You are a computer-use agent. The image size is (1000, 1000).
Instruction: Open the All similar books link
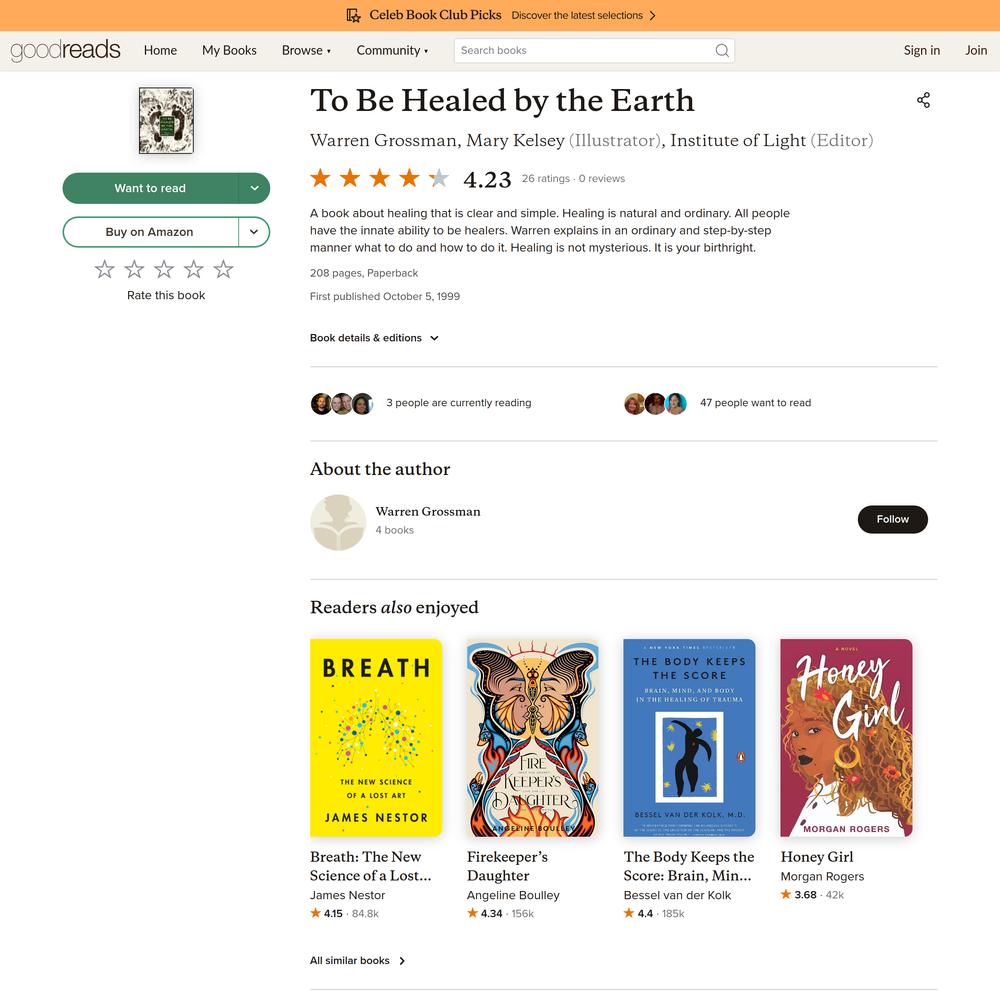coord(357,960)
